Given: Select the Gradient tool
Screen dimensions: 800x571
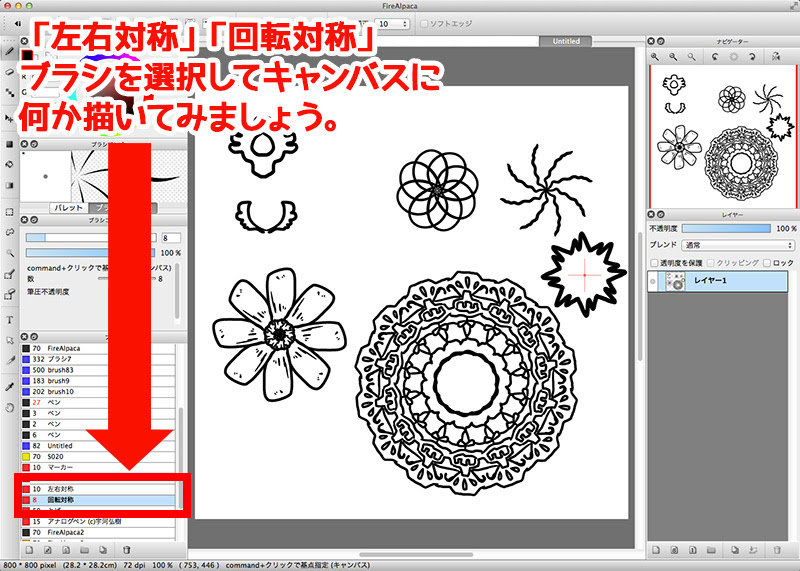Looking at the screenshot, I should (x=9, y=186).
